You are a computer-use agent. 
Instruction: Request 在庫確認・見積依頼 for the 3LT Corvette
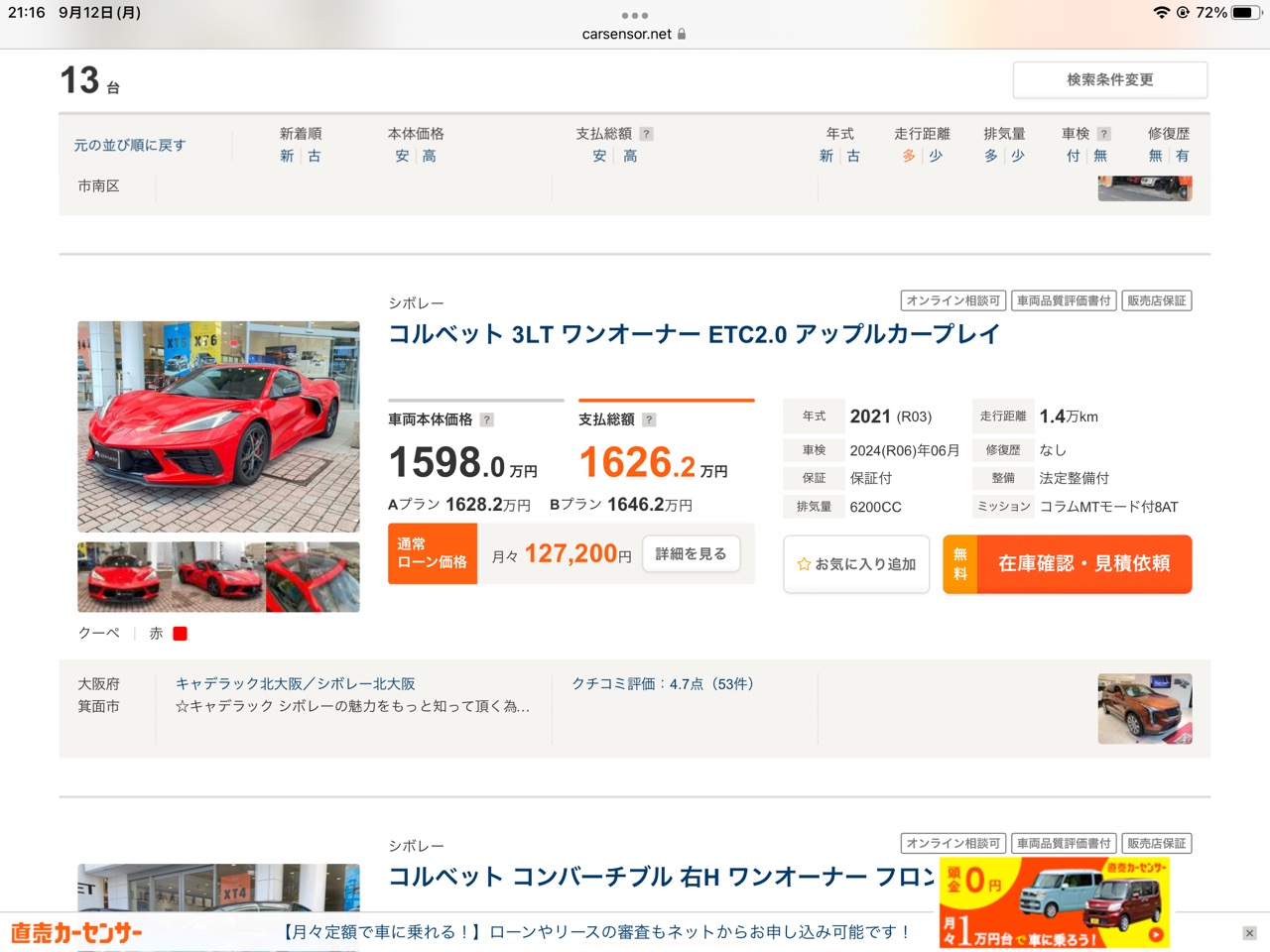tap(1068, 564)
